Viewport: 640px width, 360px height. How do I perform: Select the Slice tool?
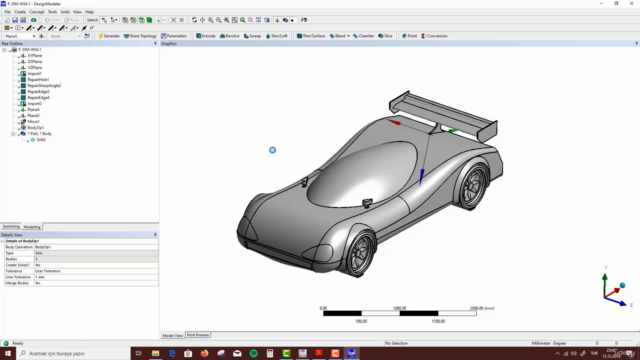pyautogui.click(x=385, y=36)
